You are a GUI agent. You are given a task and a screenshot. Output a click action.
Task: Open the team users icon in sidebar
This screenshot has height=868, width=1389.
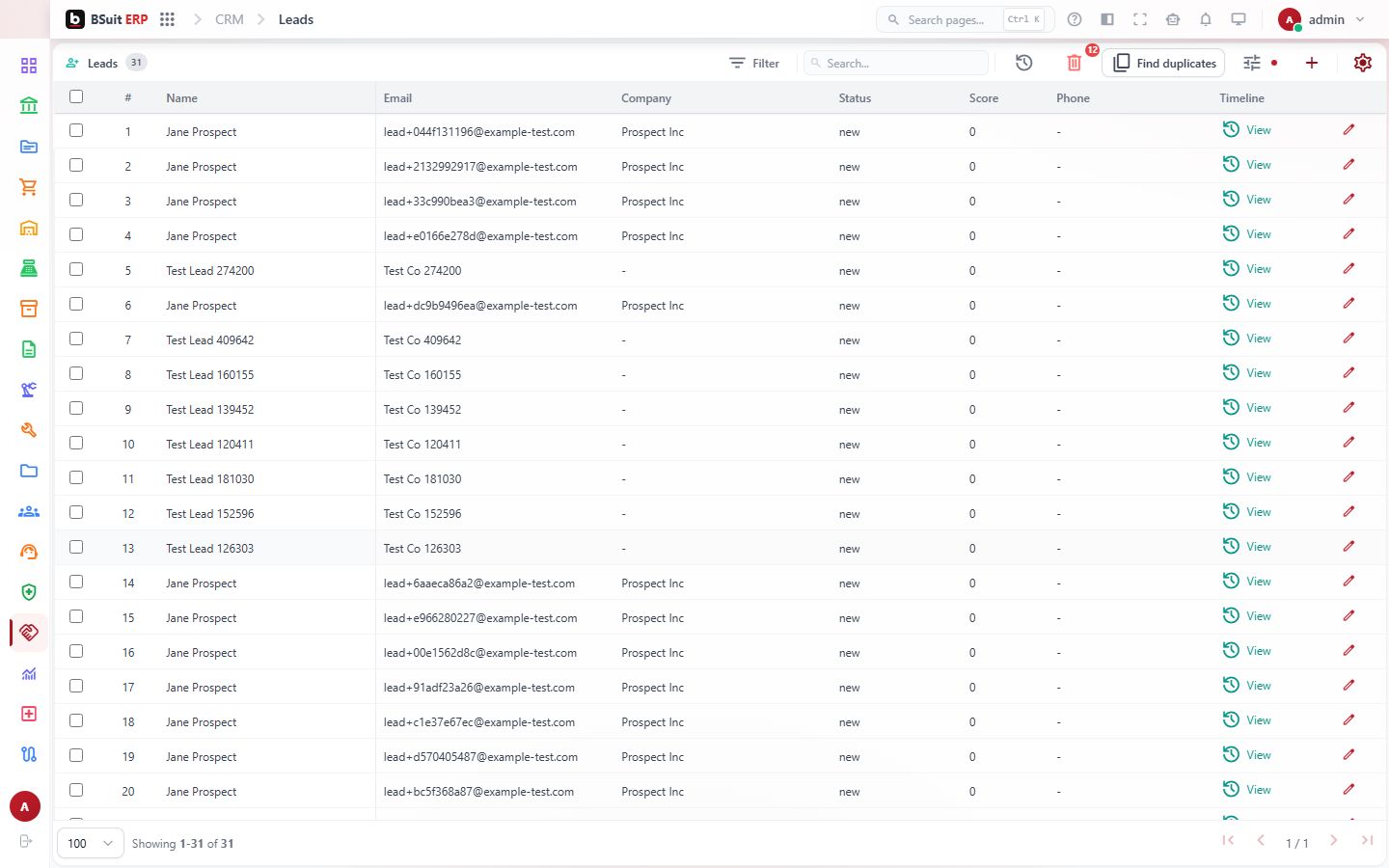pyautogui.click(x=29, y=511)
